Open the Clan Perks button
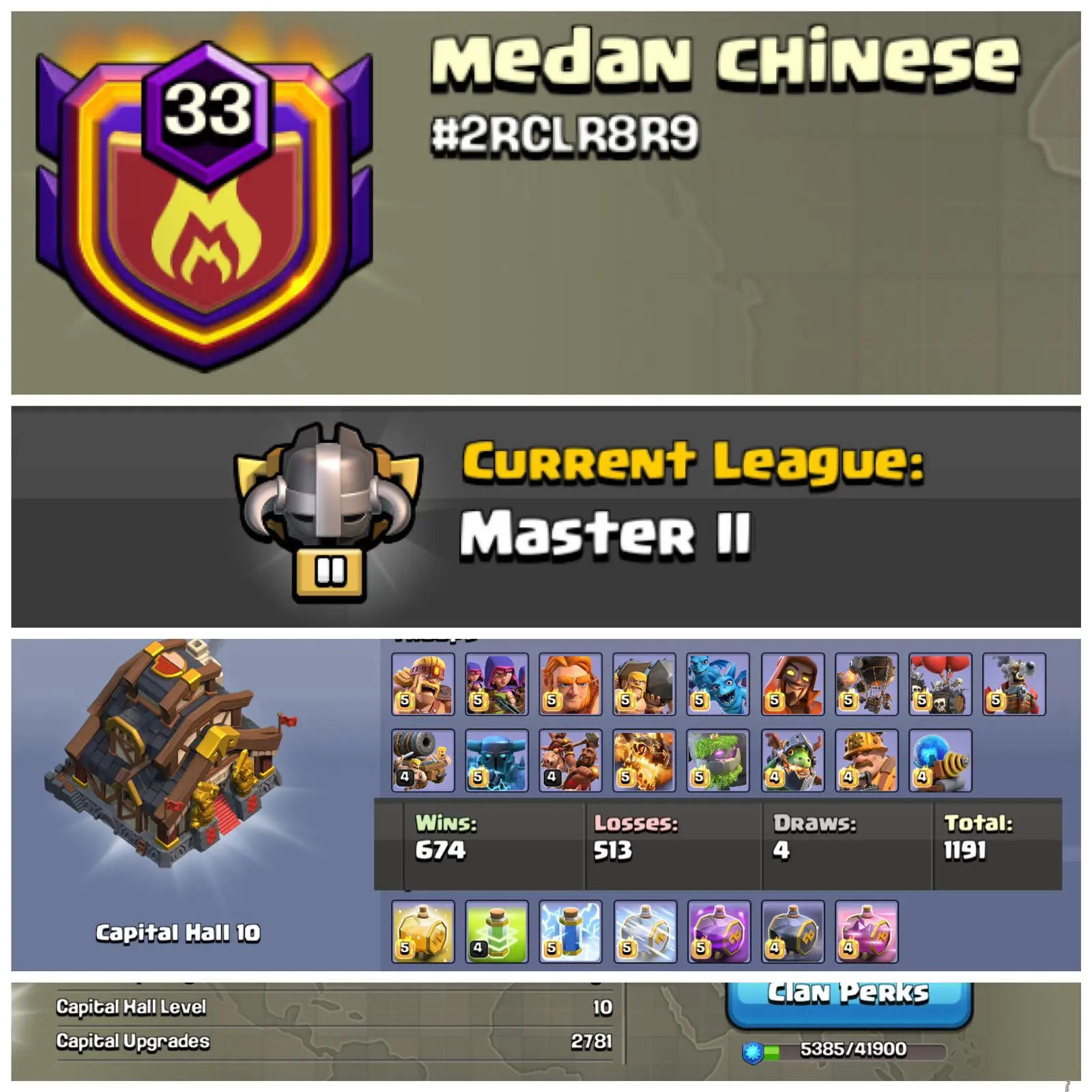The image size is (1092, 1092). (849, 1003)
